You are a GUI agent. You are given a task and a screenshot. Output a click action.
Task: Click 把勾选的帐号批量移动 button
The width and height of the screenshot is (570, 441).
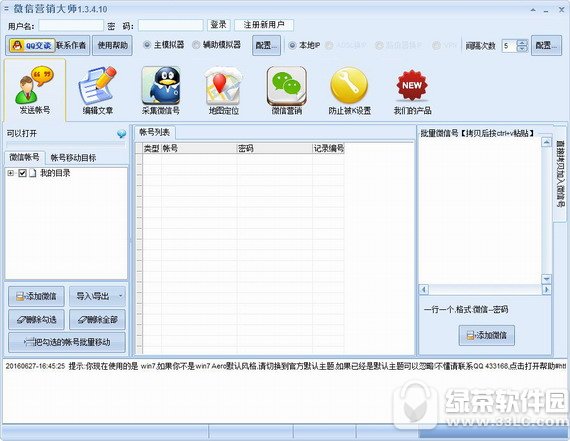(x=67, y=342)
